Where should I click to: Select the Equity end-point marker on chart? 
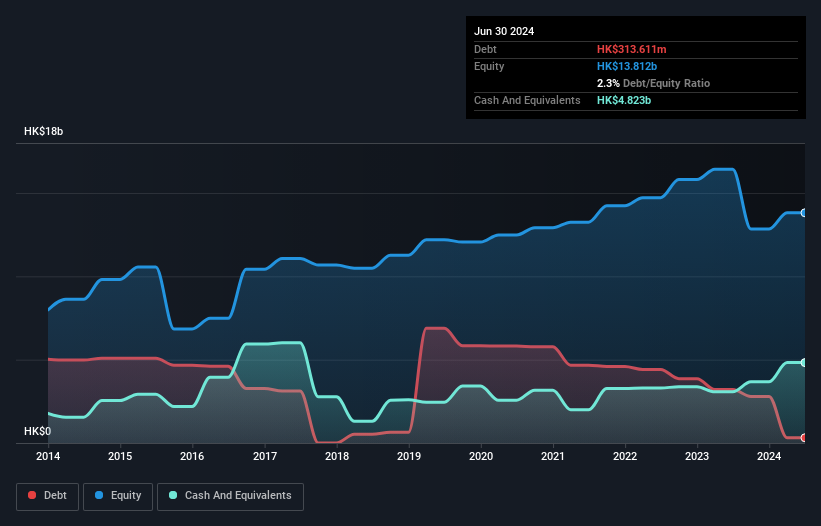click(804, 213)
